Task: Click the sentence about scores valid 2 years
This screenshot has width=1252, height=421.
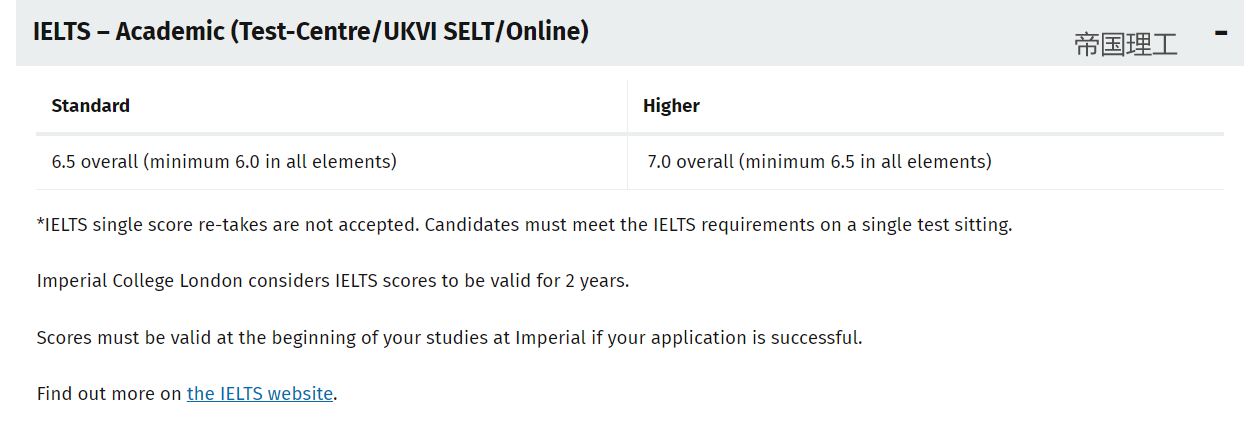Action: (x=333, y=281)
